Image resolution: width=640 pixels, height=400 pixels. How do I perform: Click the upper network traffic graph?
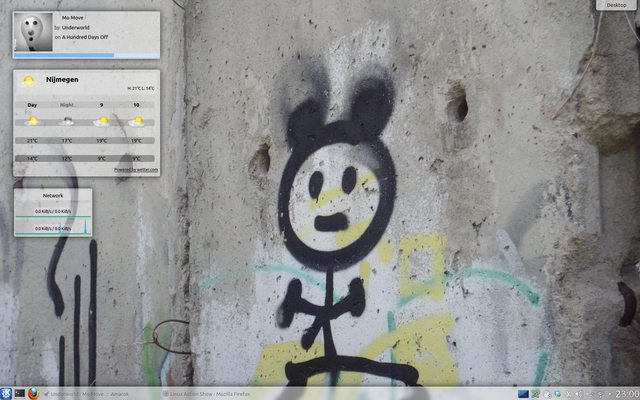[53, 210]
